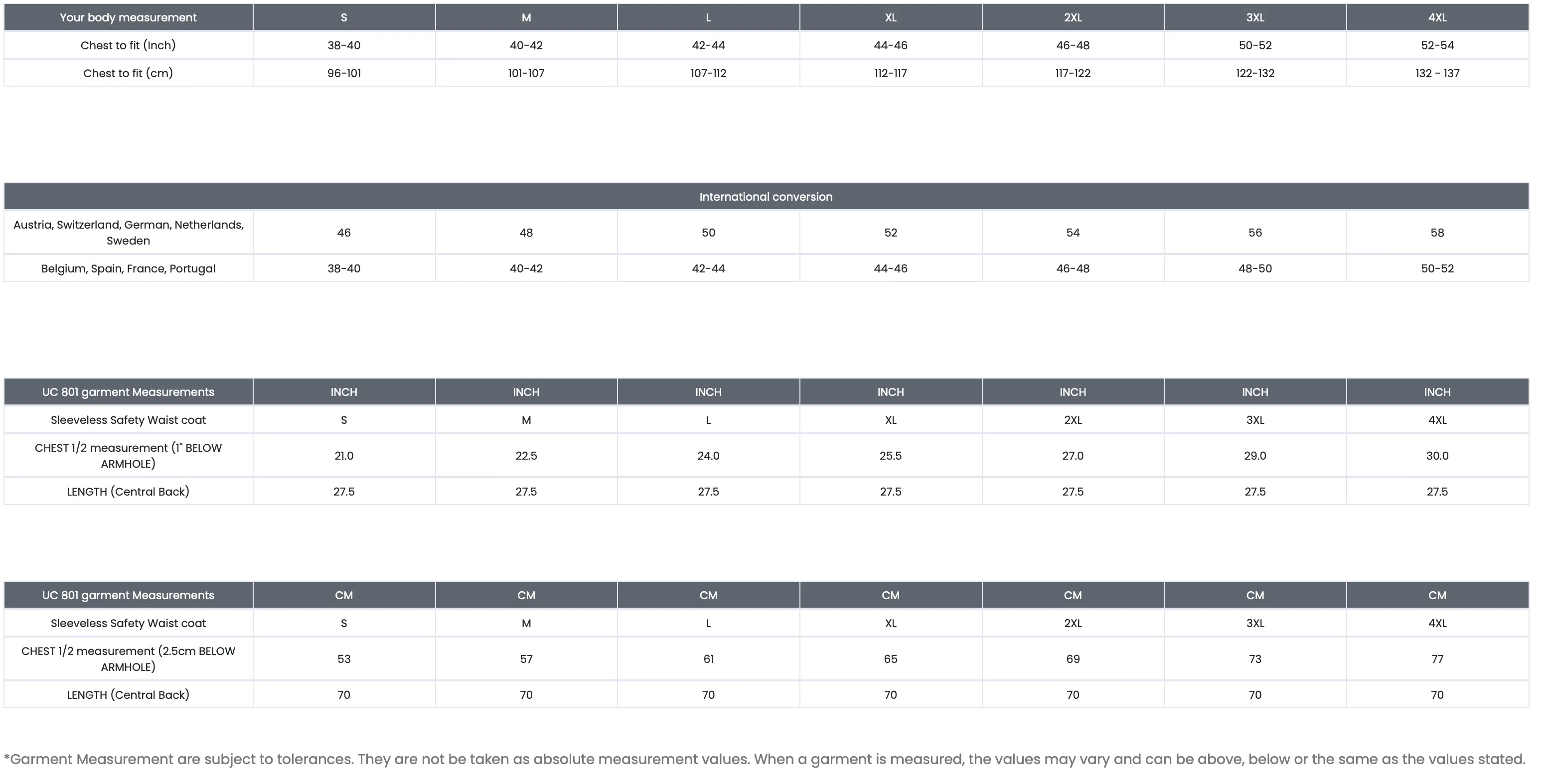
Task: Click the first INCH column header
Action: click(x=344, y=392)
